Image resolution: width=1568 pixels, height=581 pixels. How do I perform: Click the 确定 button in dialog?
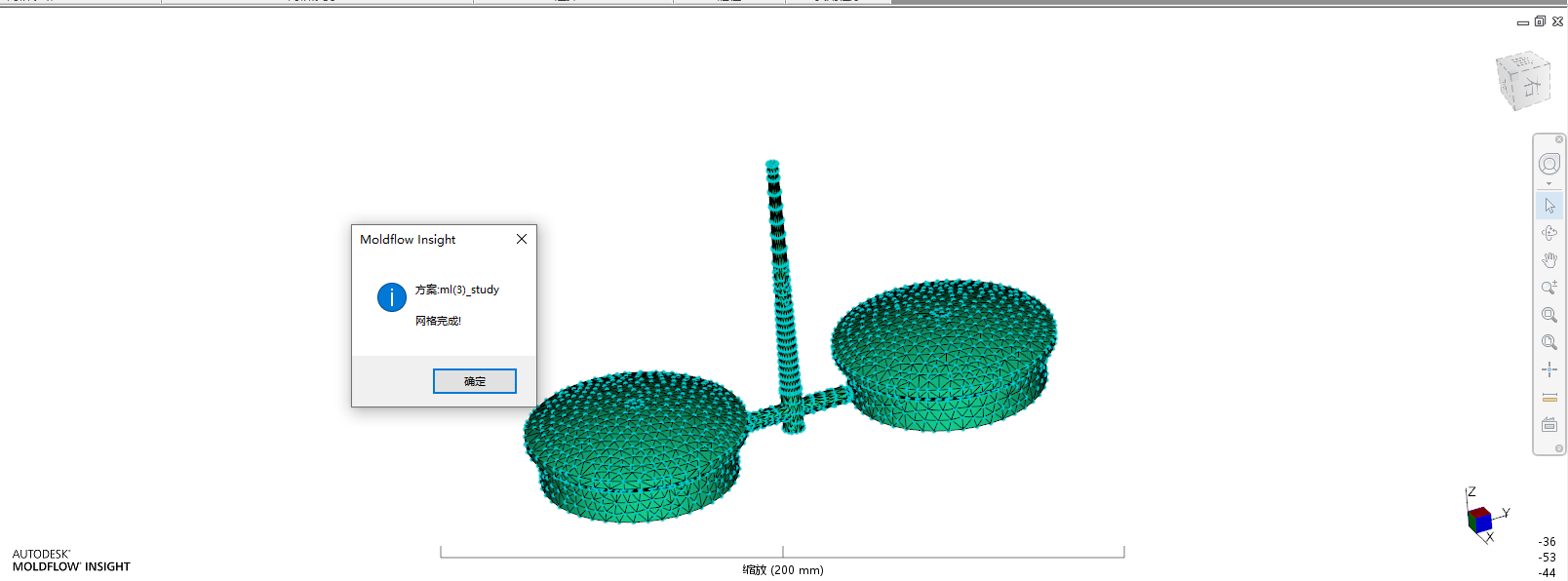click(x=475, y=381)
